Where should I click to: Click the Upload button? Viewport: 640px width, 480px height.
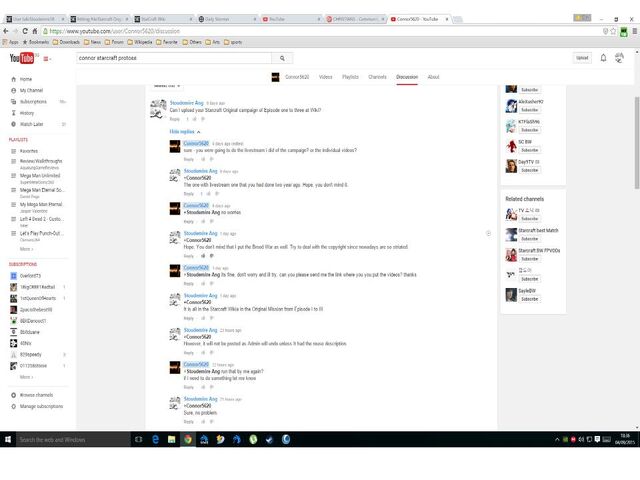point(582,58)
